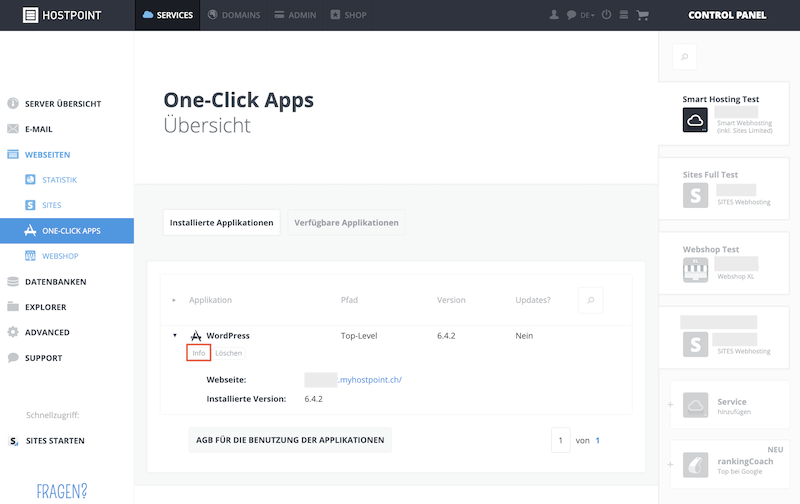
Task: Click the Sites S icon in sidebar
Action: (x=30, y=205)
